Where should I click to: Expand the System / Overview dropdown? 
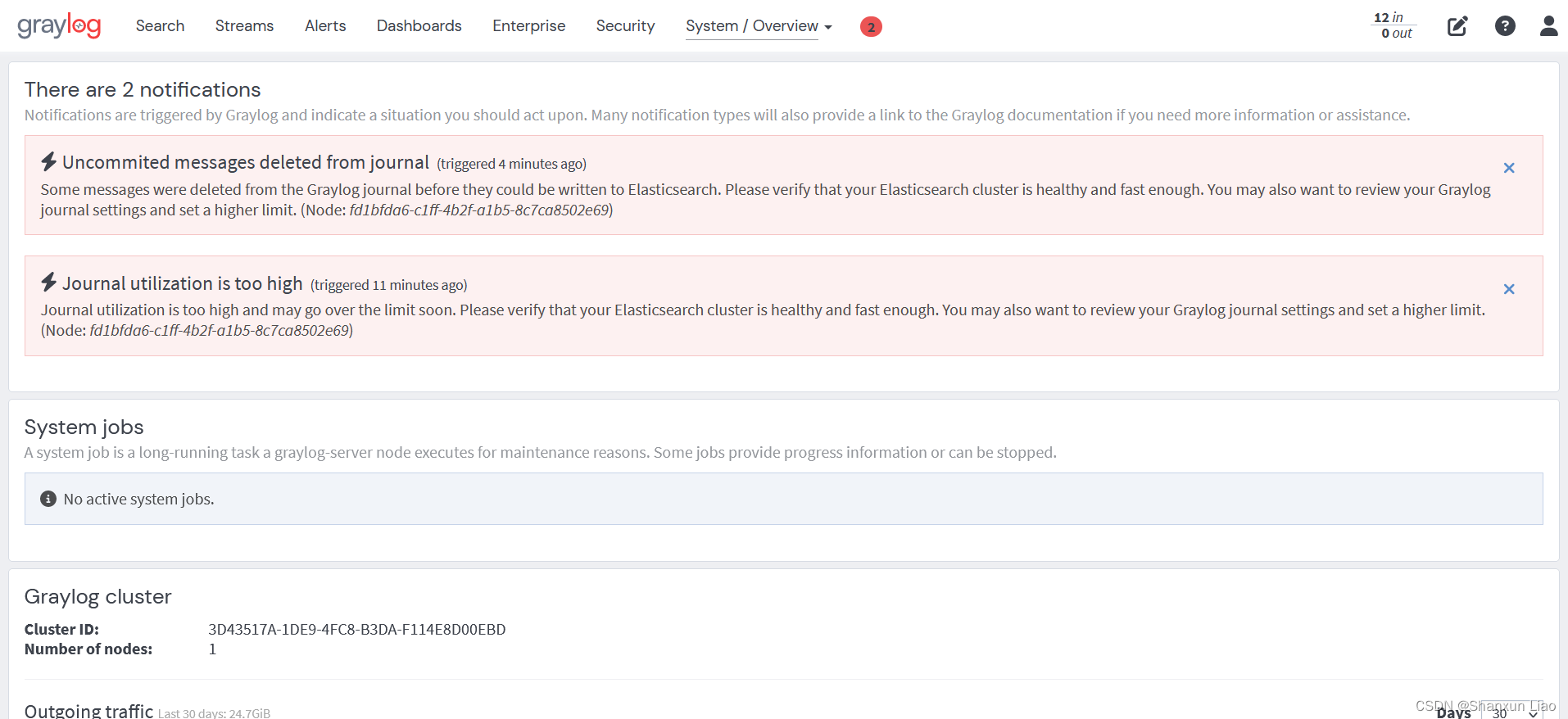[759, 26]
